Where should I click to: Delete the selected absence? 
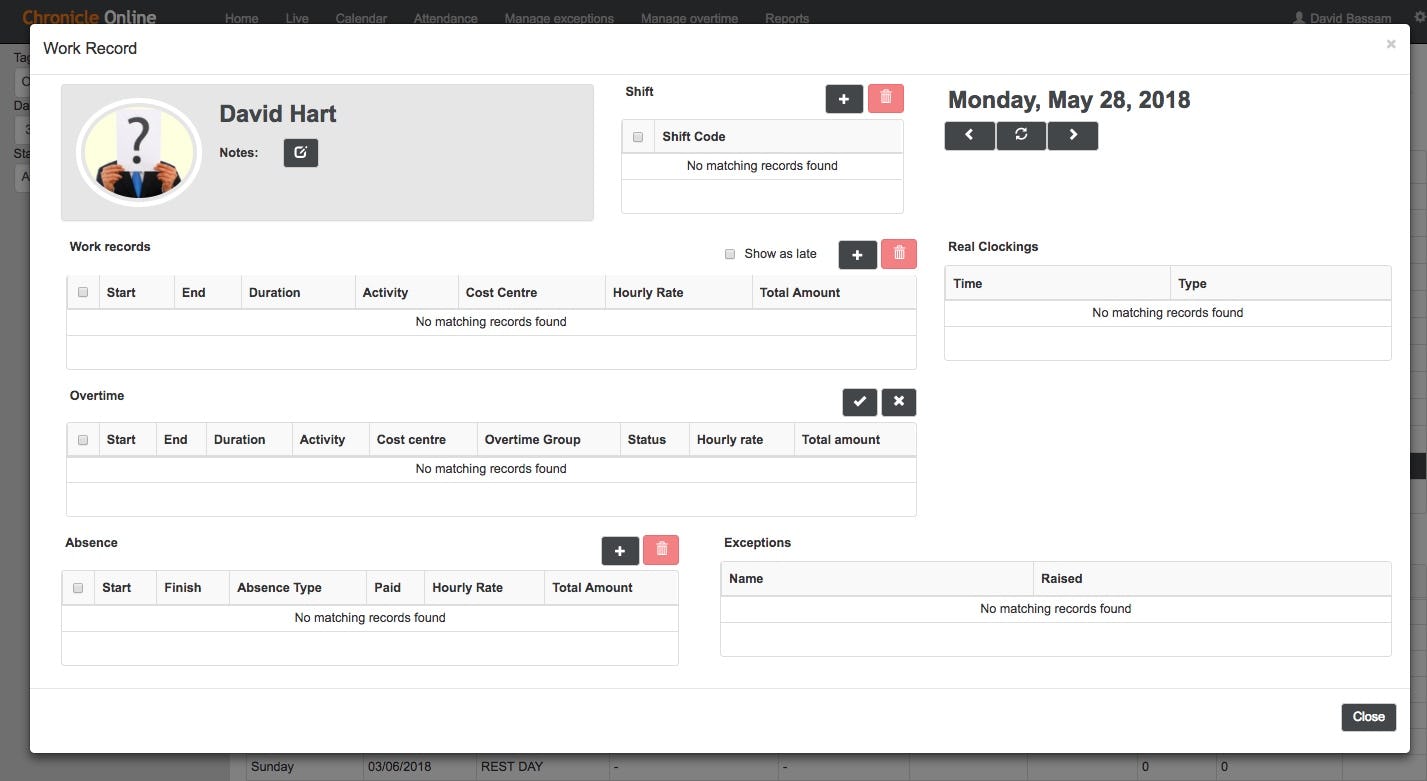[x=660, y=550]
